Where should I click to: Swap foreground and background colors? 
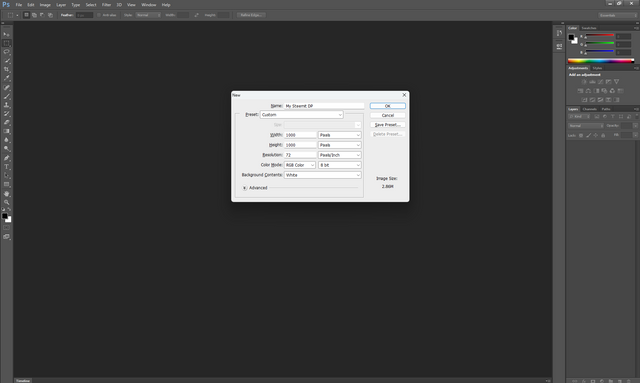9,209
